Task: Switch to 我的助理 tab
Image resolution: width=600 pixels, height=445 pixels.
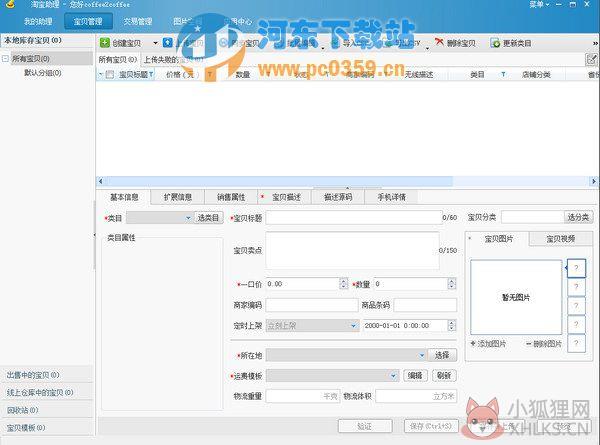Action: click(x=38, y=21)
